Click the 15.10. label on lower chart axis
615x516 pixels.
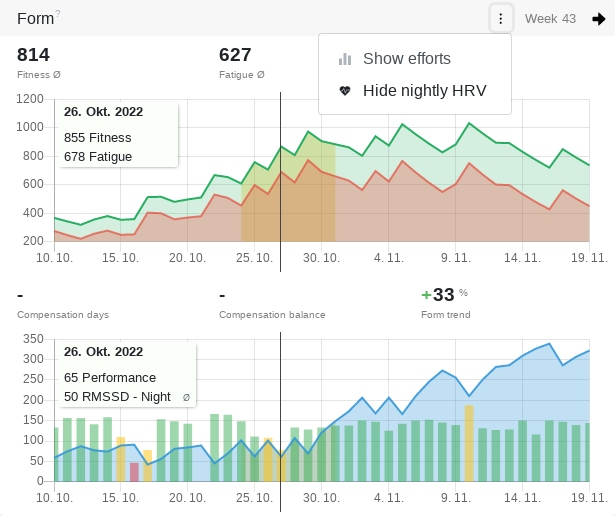120,498
